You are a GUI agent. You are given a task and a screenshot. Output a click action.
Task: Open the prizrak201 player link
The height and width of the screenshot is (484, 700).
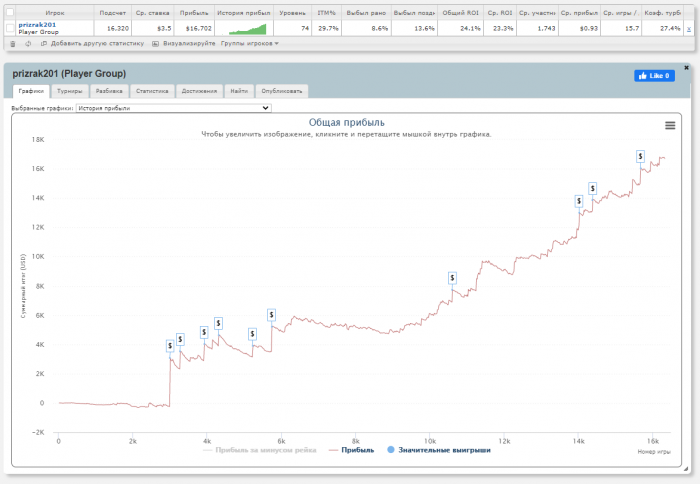[x=37, y=25]
